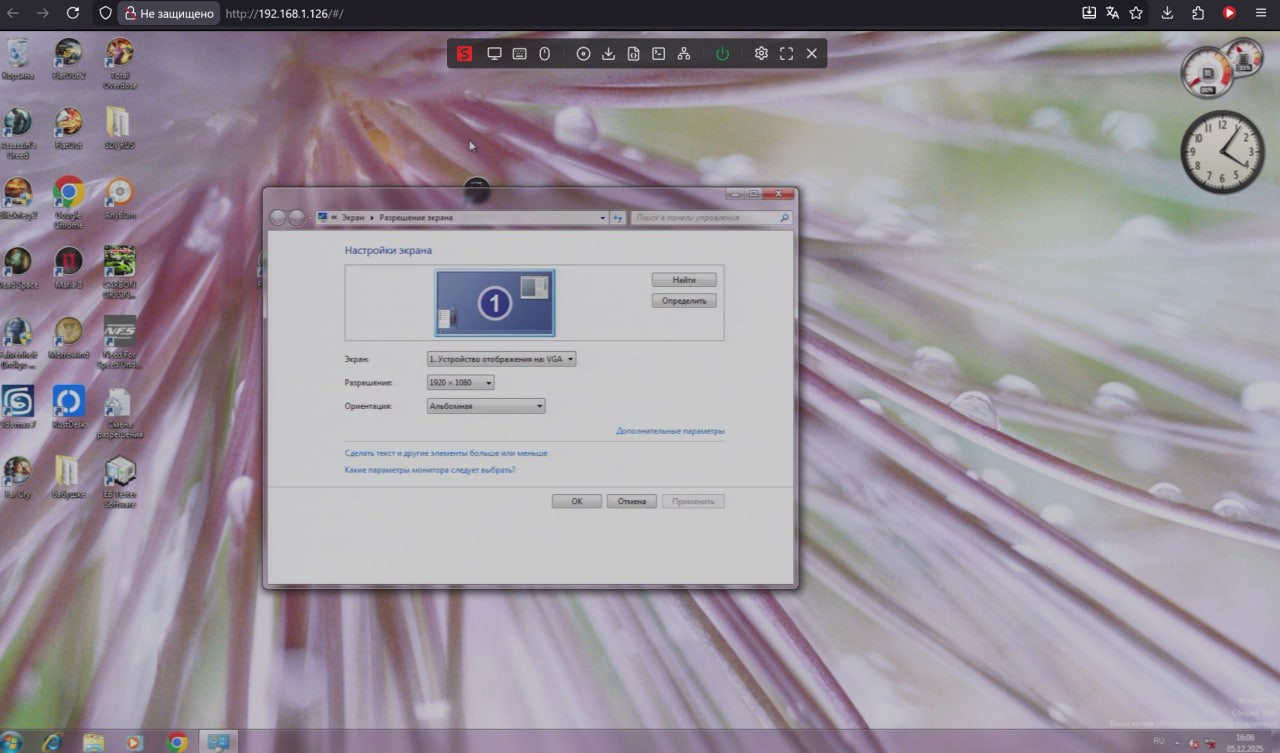Viewport: 1280px width, 753px height.
Task: Launch Chrome from the Windows taskbar
Action: coord(177,742)
